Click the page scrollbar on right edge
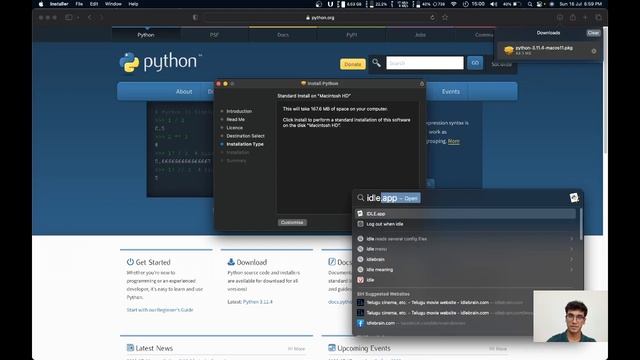The height and width of the screenshot is (360, 640). [x=605, y=90]
